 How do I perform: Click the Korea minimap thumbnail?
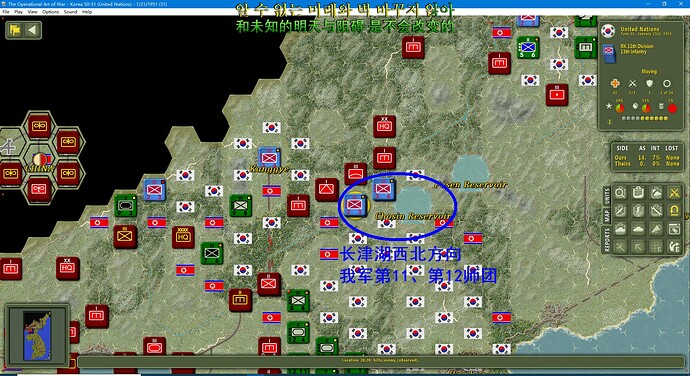pos(37,335)
